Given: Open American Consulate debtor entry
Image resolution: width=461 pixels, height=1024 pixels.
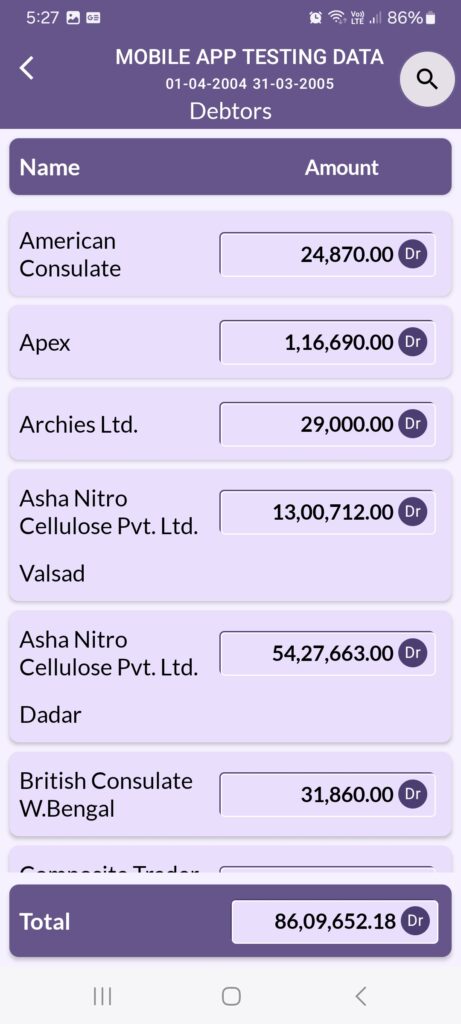Looking at the screenshot, I should tap(230, 254).
